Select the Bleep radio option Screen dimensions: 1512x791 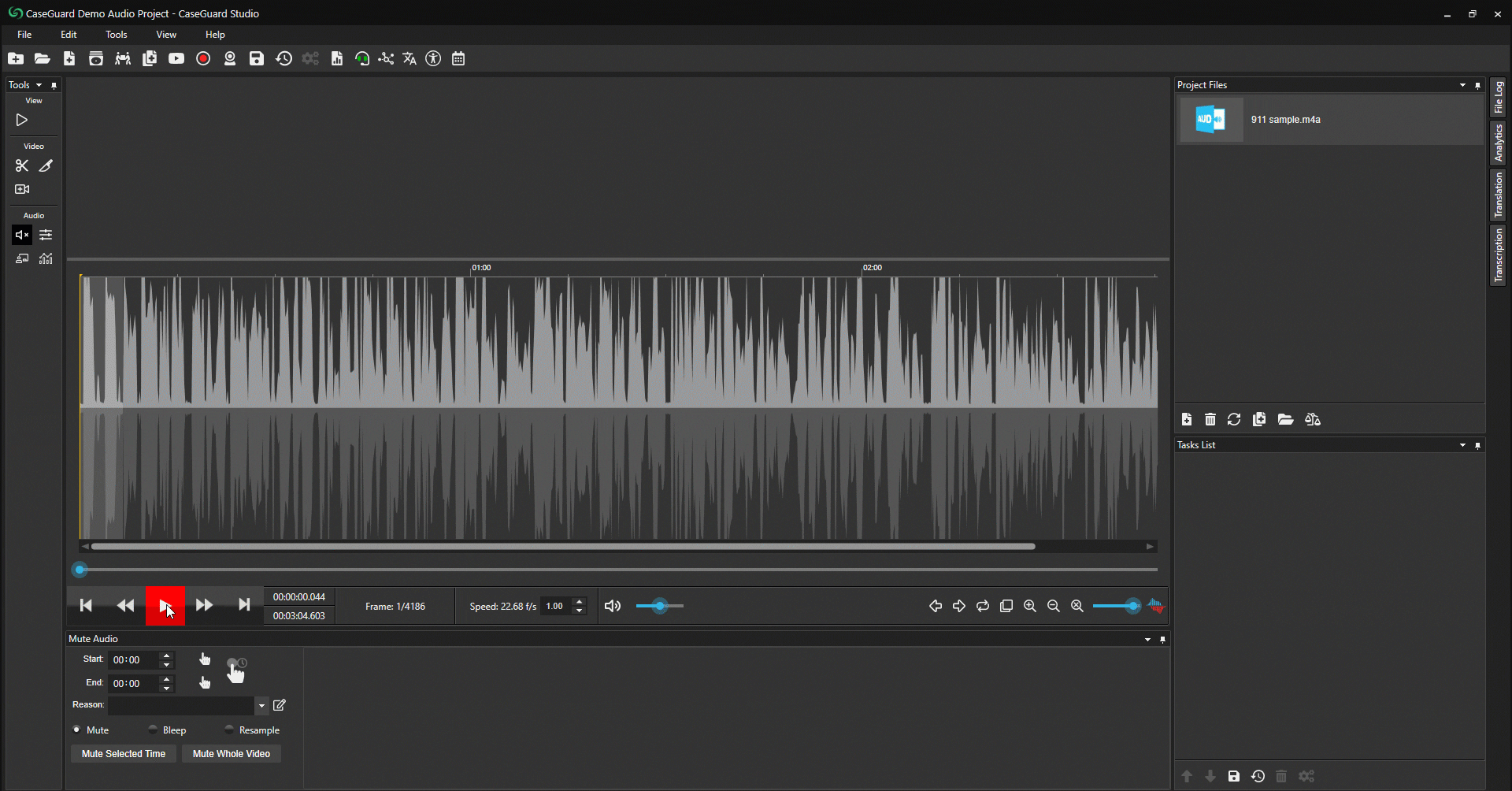pyautogui.click(x=153, y=730)
